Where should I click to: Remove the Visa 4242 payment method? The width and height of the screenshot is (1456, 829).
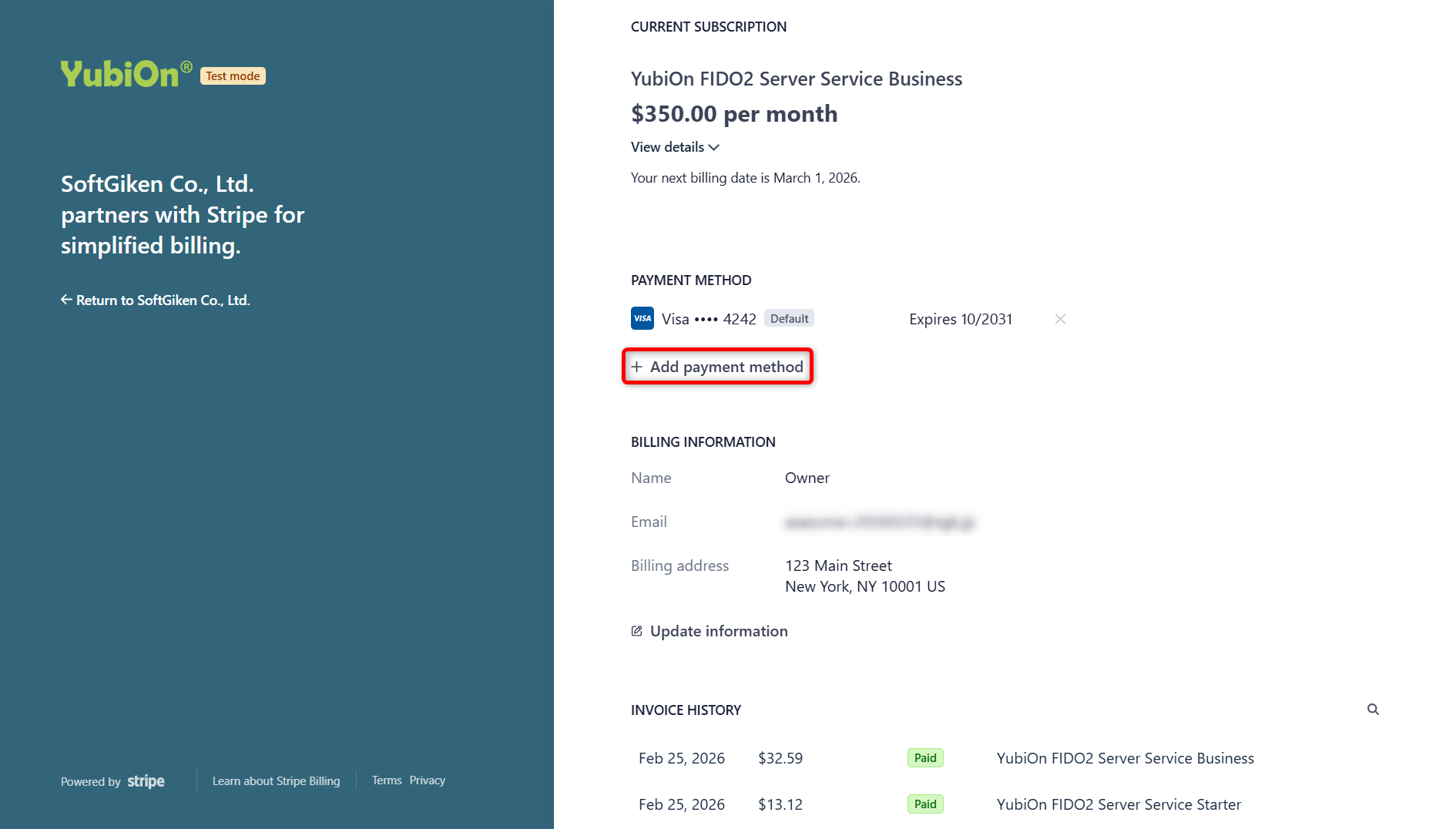pos(1060,319)
